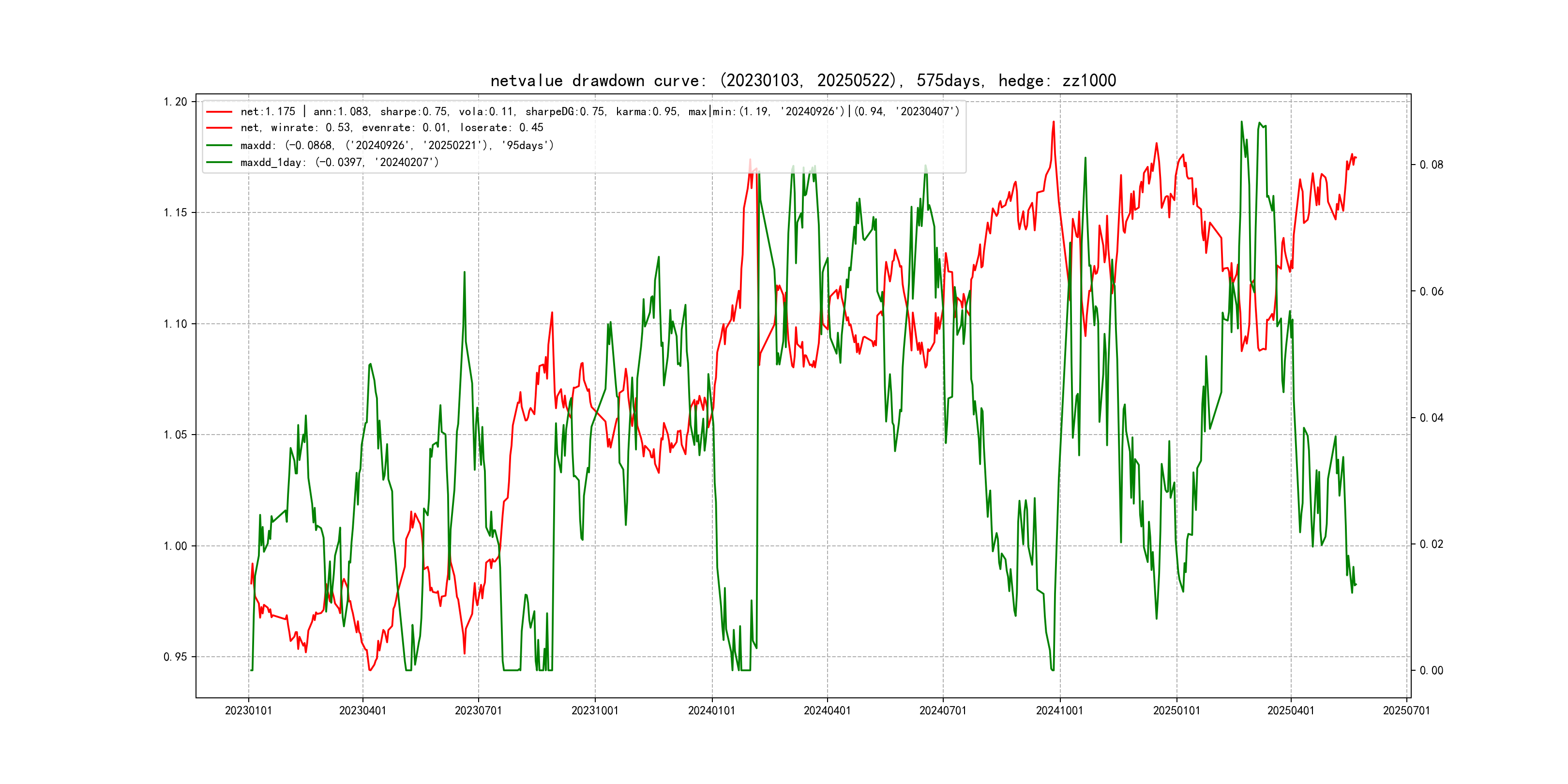Click the 0.95 left y-axis tick label

[x=175, y=657]
